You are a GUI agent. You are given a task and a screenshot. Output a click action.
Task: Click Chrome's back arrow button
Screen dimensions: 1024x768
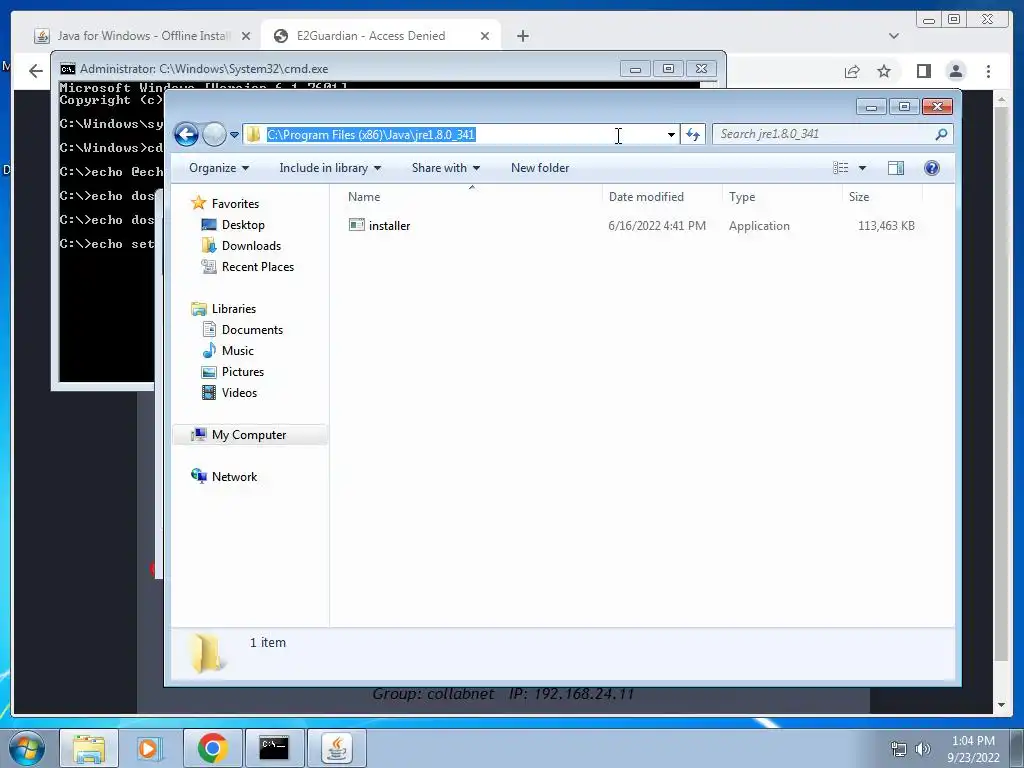pyautogui.click(x=36, y=71)
